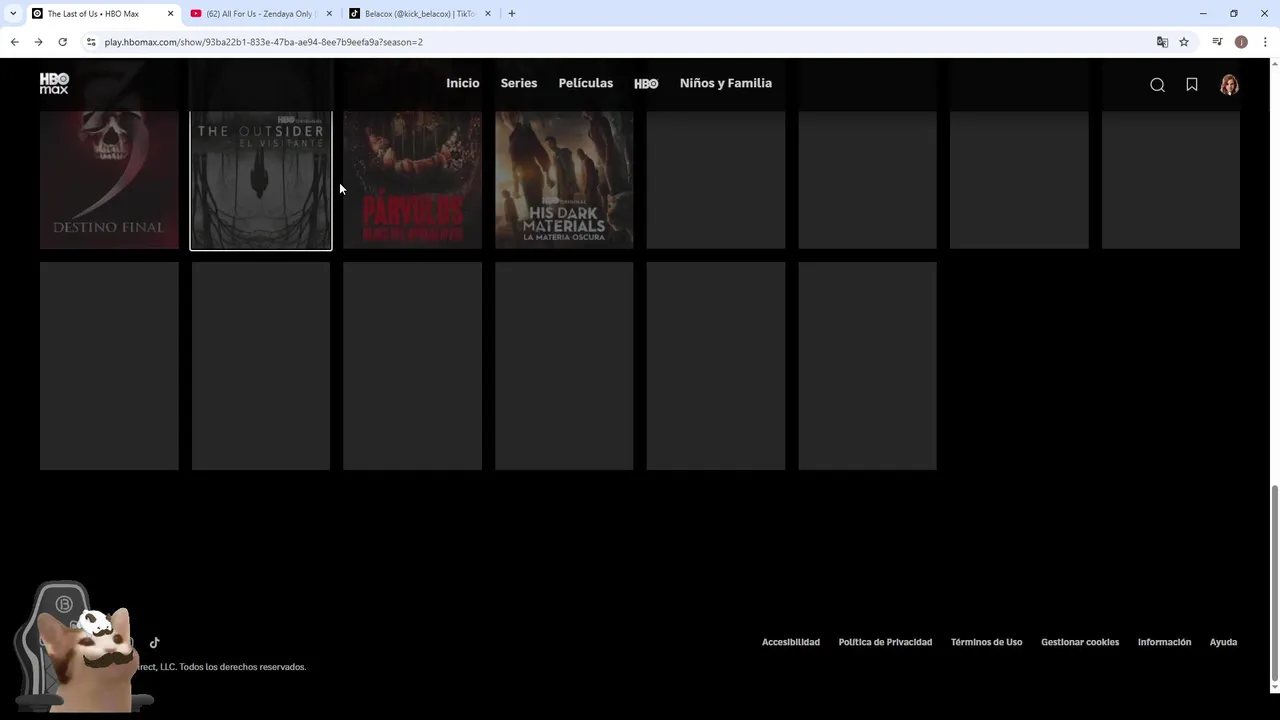Open The Outsider El Visitante poster
Viewport: 1280px width, 720px height.
click(261, 180)
